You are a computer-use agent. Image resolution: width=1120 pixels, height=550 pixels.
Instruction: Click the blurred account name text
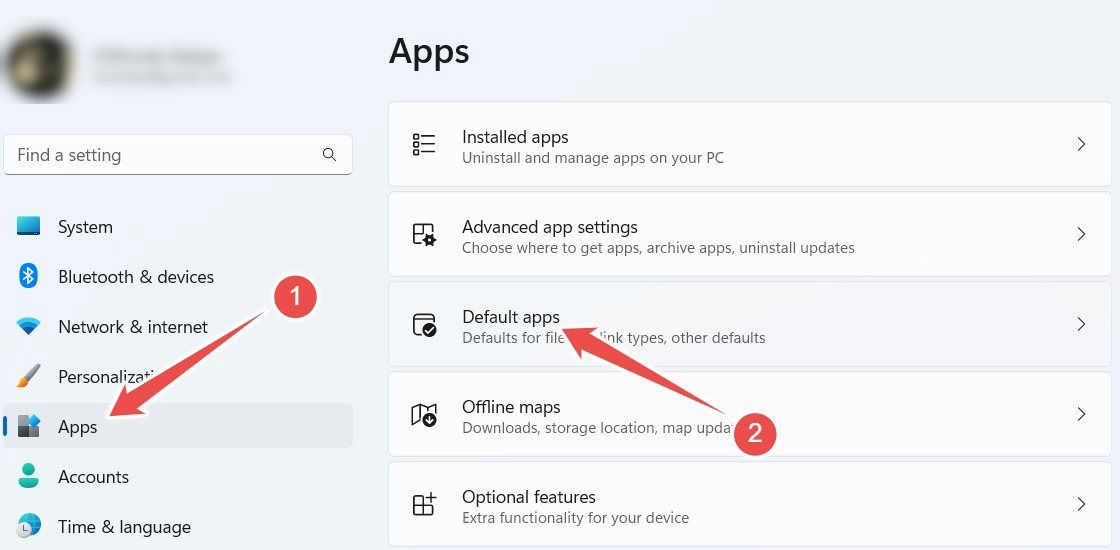click(x=159, y=56)
